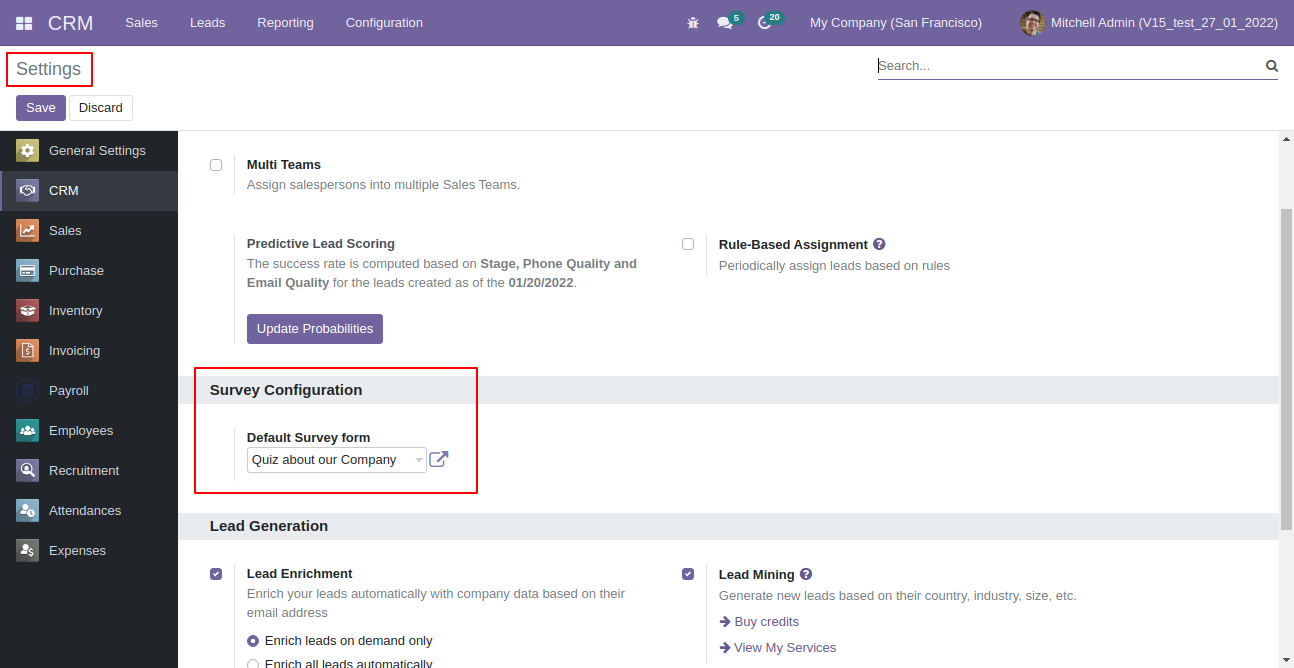Click the Discard button
1294x668 pixels.
pos(101,108)
